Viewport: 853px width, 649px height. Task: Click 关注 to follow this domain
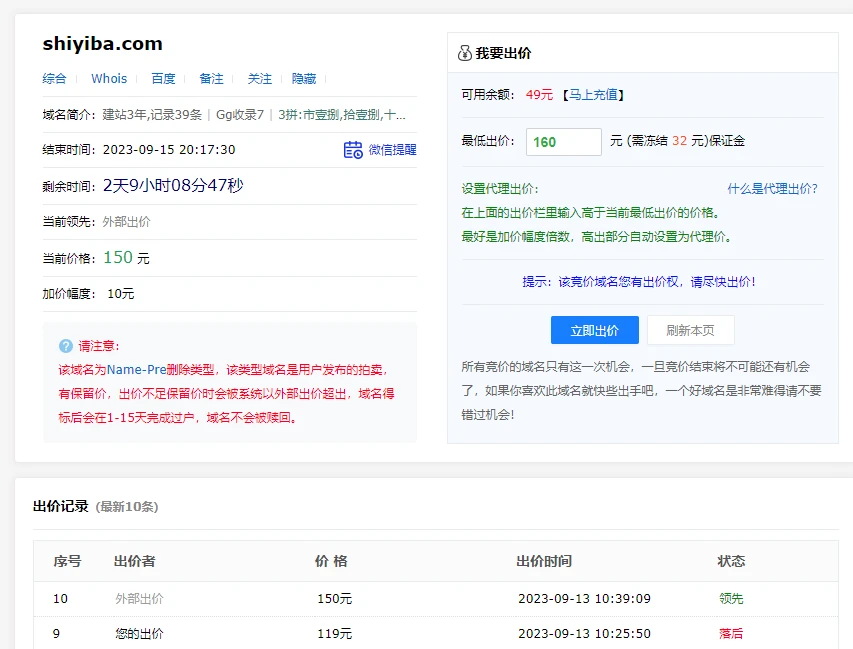[260, 79]
